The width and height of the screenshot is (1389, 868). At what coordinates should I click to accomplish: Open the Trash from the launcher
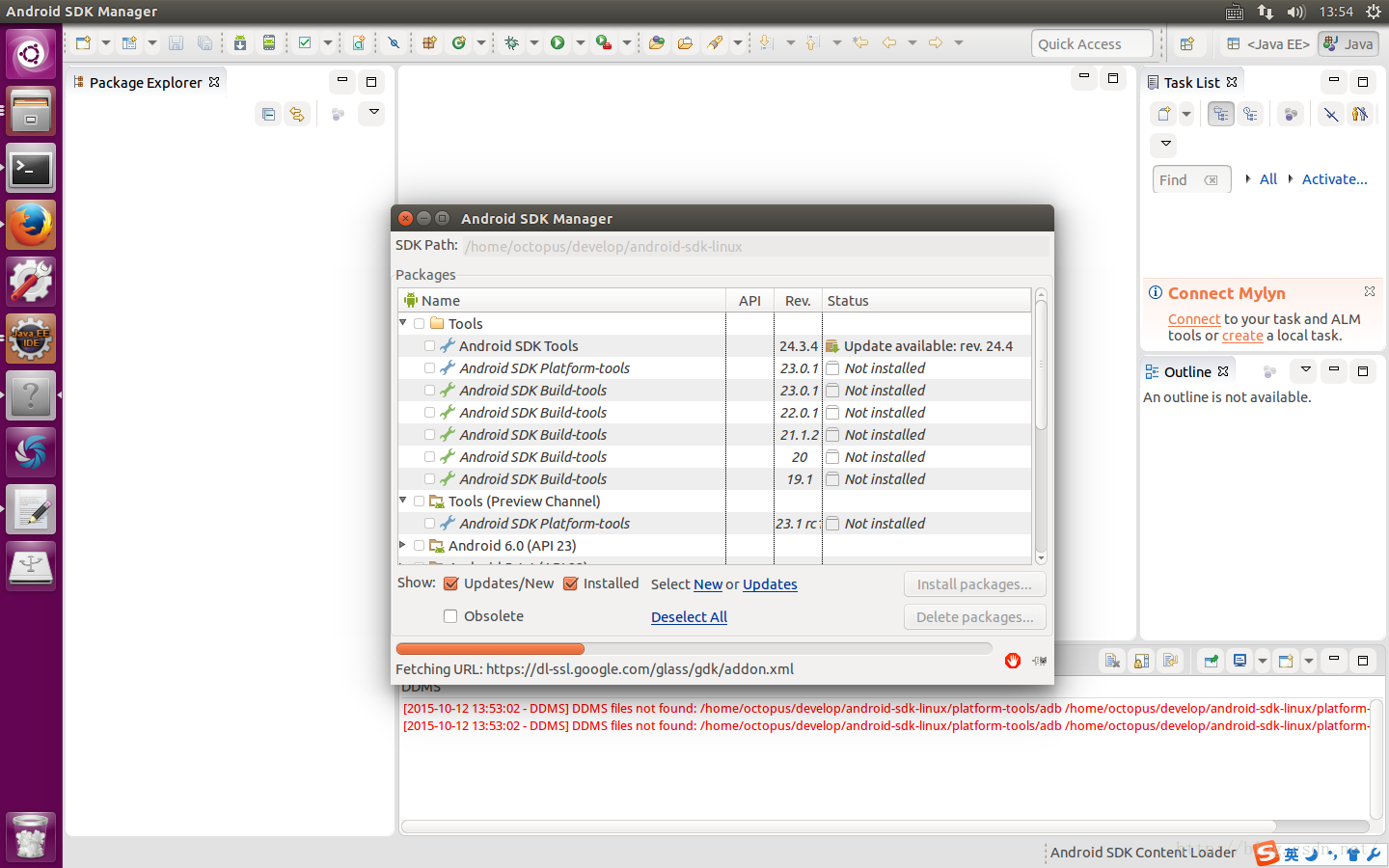31,836
